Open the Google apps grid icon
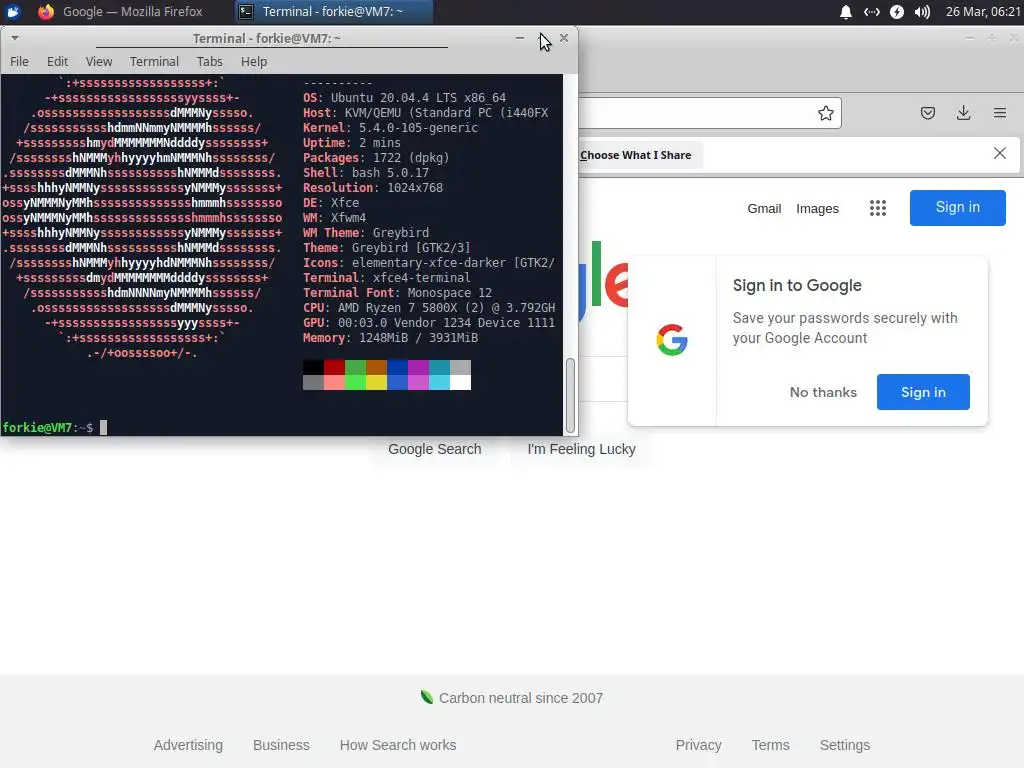 tap(878, 208)
